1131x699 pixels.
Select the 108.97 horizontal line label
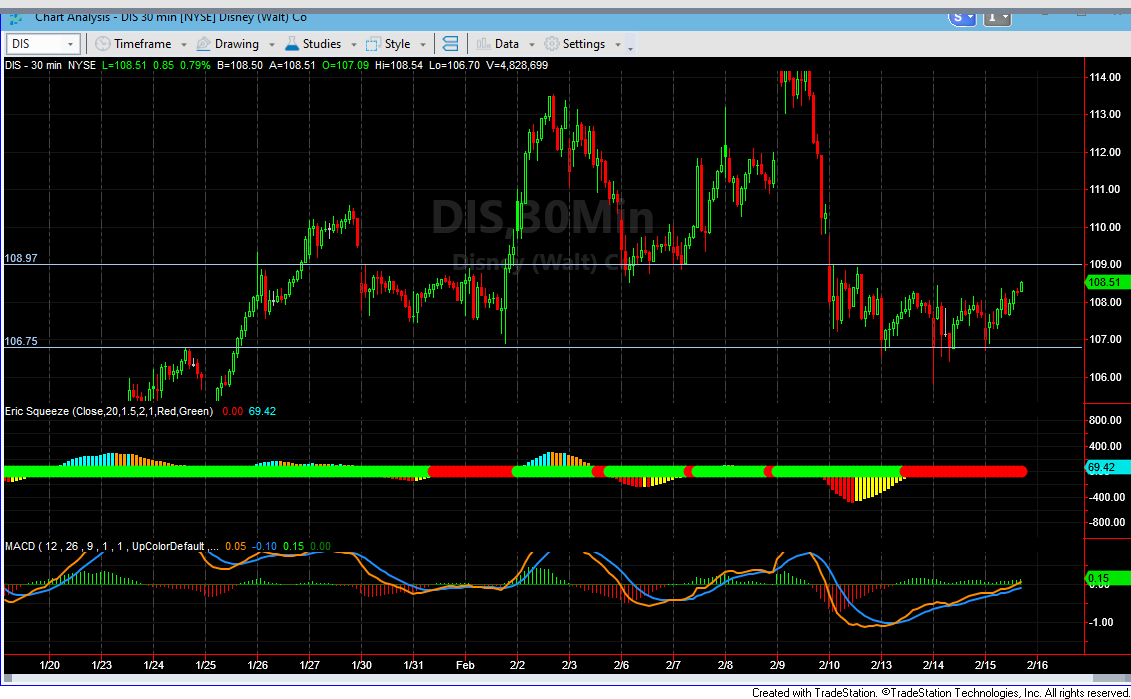click(21, 258)
